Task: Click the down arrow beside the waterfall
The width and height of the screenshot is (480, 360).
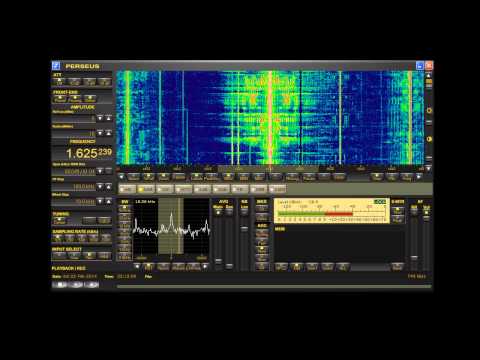Action: tap(429, 168)
